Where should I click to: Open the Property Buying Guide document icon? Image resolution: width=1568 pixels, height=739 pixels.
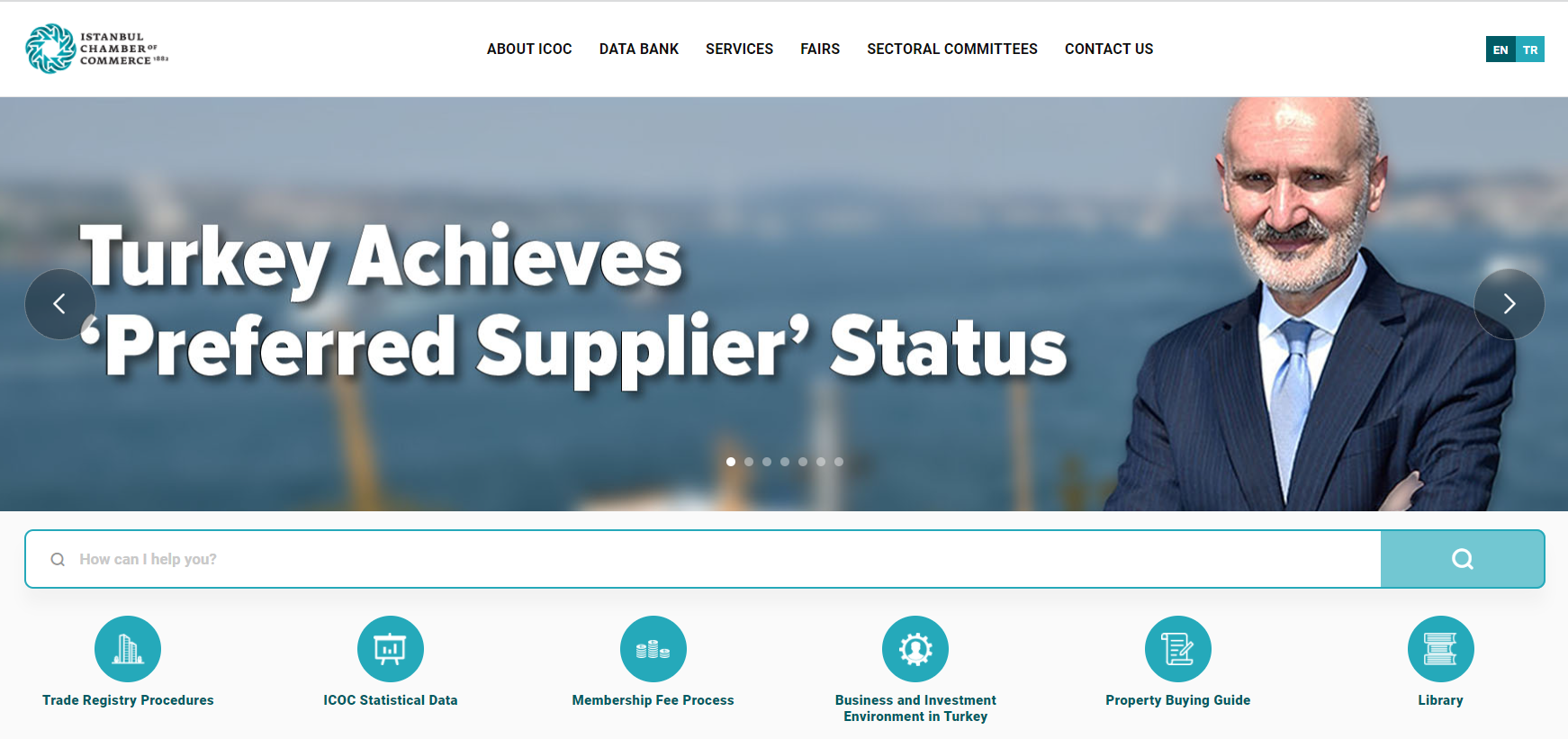[1178, 649]
